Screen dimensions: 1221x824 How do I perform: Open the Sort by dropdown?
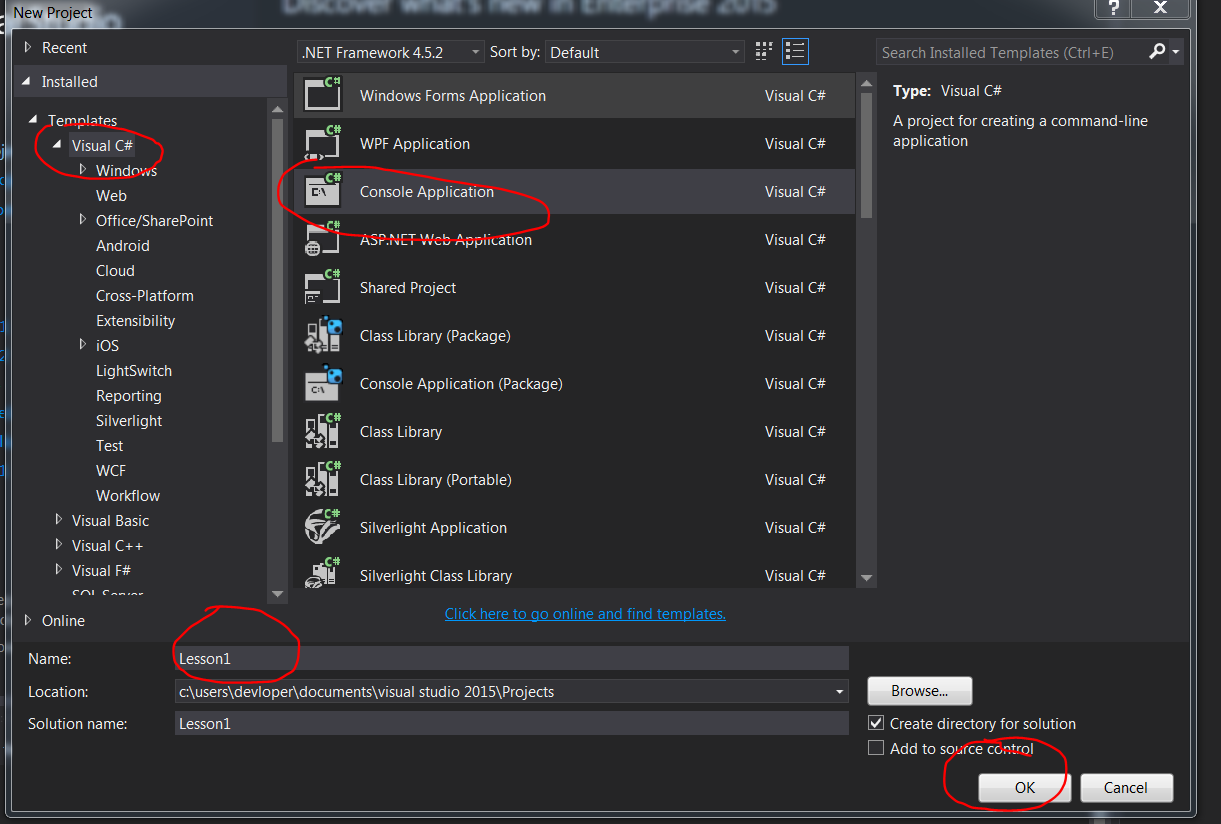pyautogui.click(x=646, y=52)
